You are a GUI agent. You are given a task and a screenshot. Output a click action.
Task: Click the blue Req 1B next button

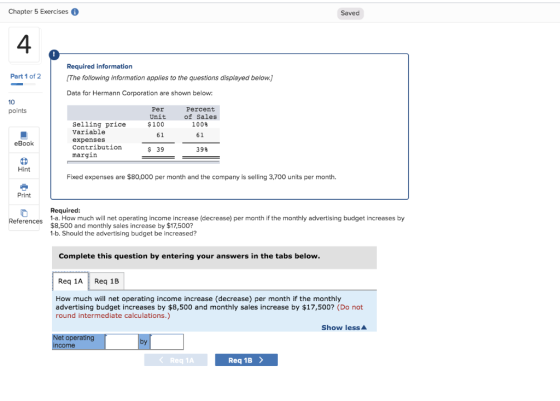pos(246,360)
